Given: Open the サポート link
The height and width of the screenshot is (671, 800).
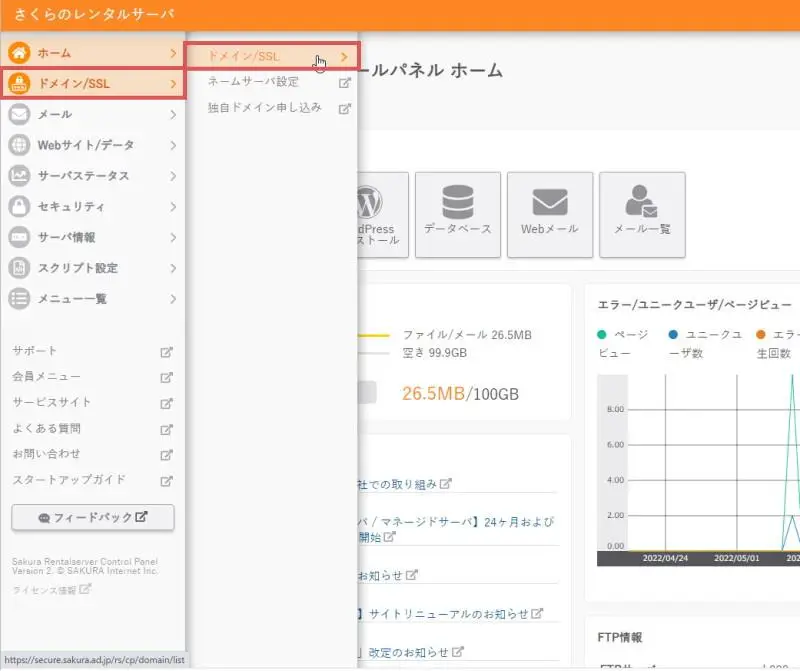Looking at the screenshot, I should click(35, 351).
